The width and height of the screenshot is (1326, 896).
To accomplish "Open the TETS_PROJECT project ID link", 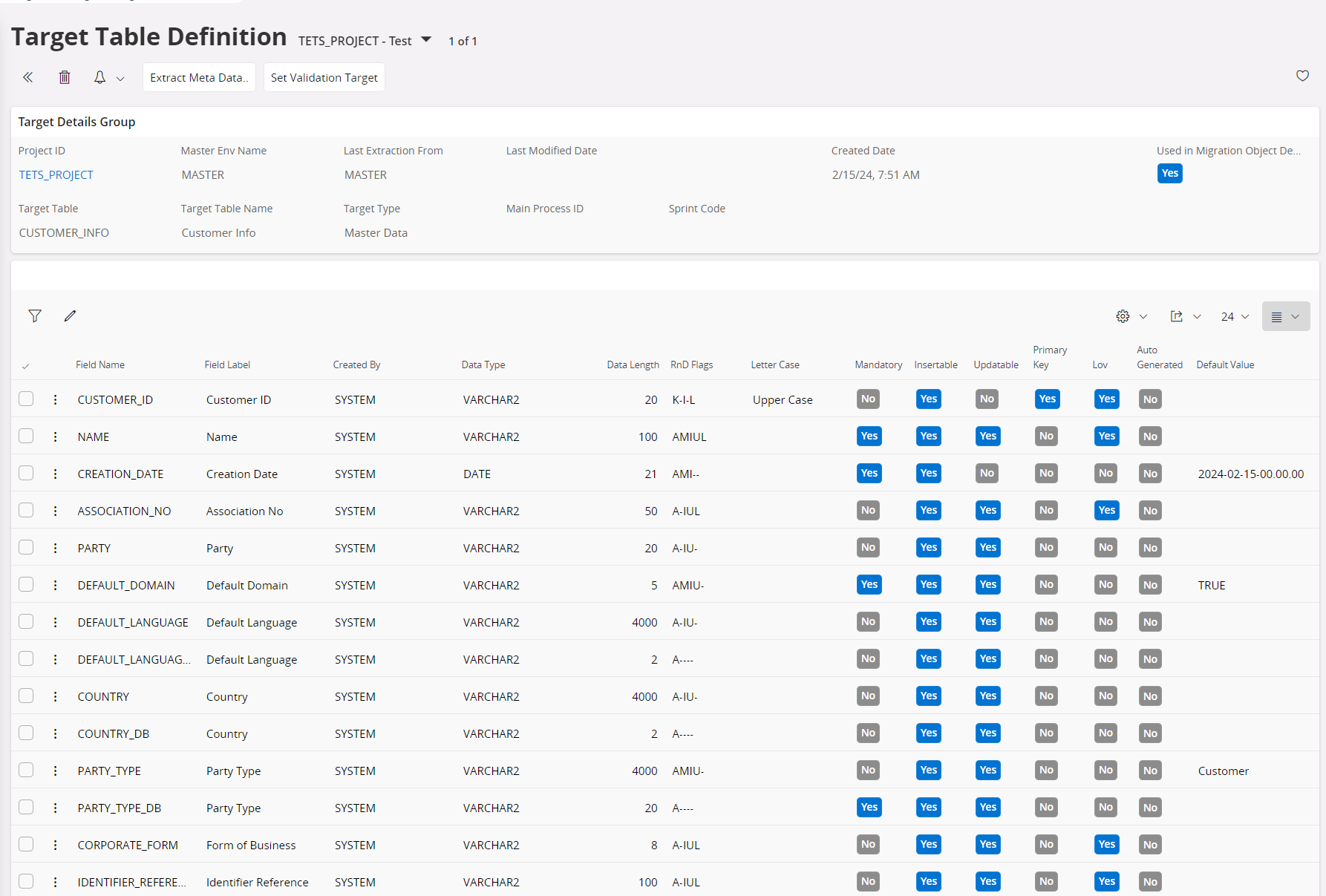I will [56, 175].
